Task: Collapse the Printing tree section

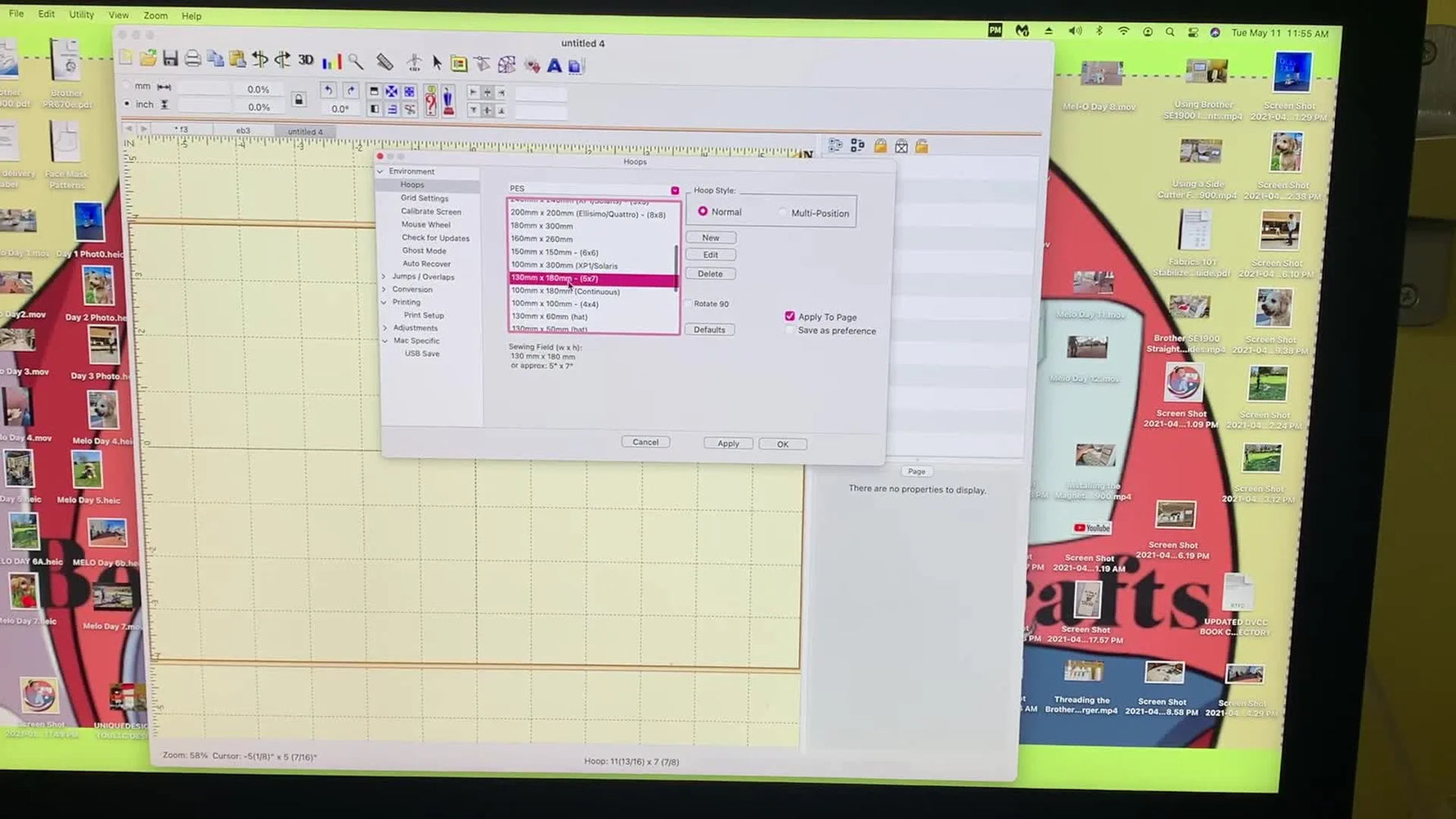Action: pyautogui.click(x=384, y=302)
